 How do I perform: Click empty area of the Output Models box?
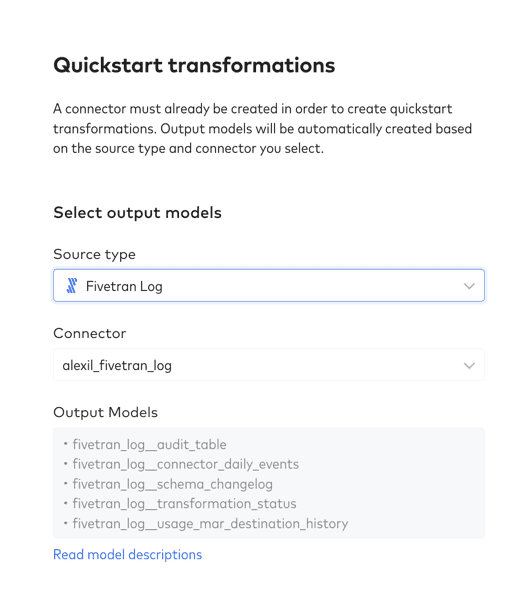(415, 482)
